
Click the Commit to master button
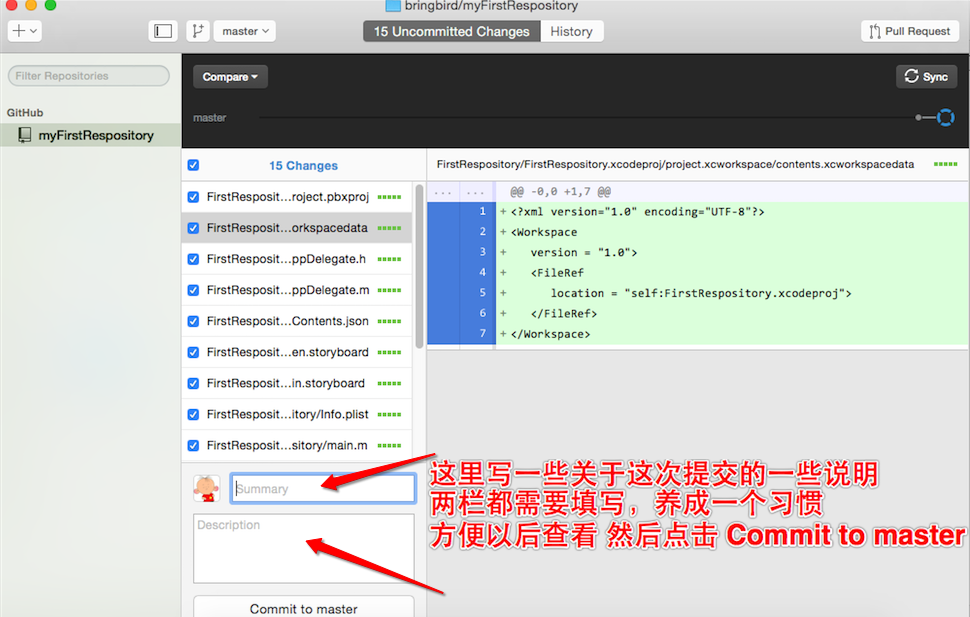pyautogui.click(x=304, y=608)
